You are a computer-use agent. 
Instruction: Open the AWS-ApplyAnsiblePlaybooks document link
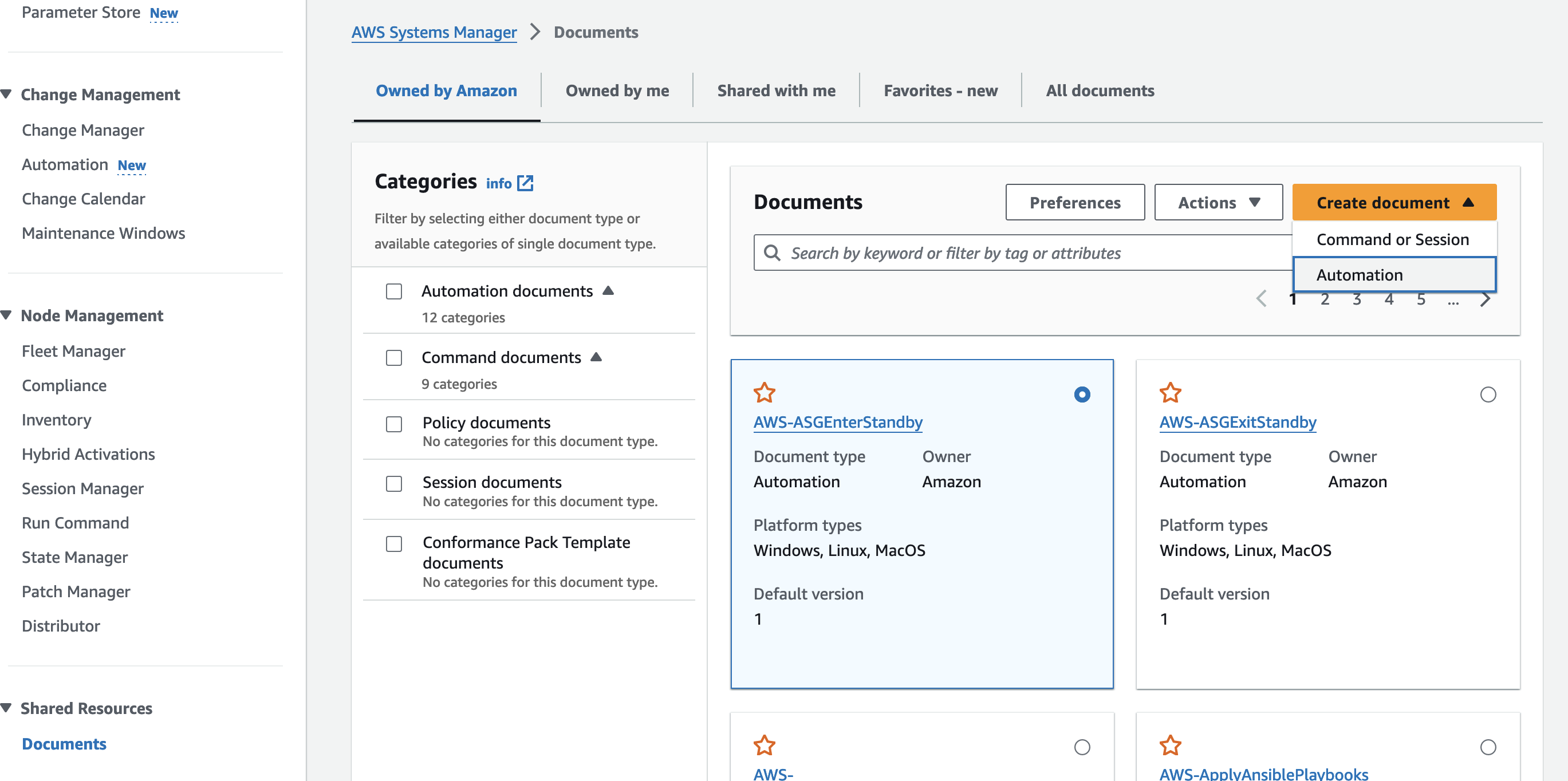pos(1263,773)
